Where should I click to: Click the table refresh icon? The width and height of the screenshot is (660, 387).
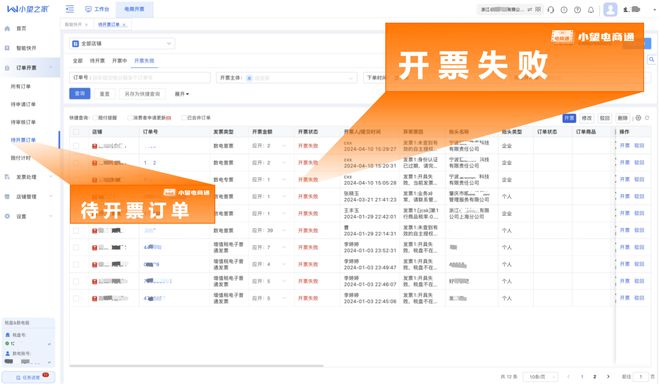647,118
